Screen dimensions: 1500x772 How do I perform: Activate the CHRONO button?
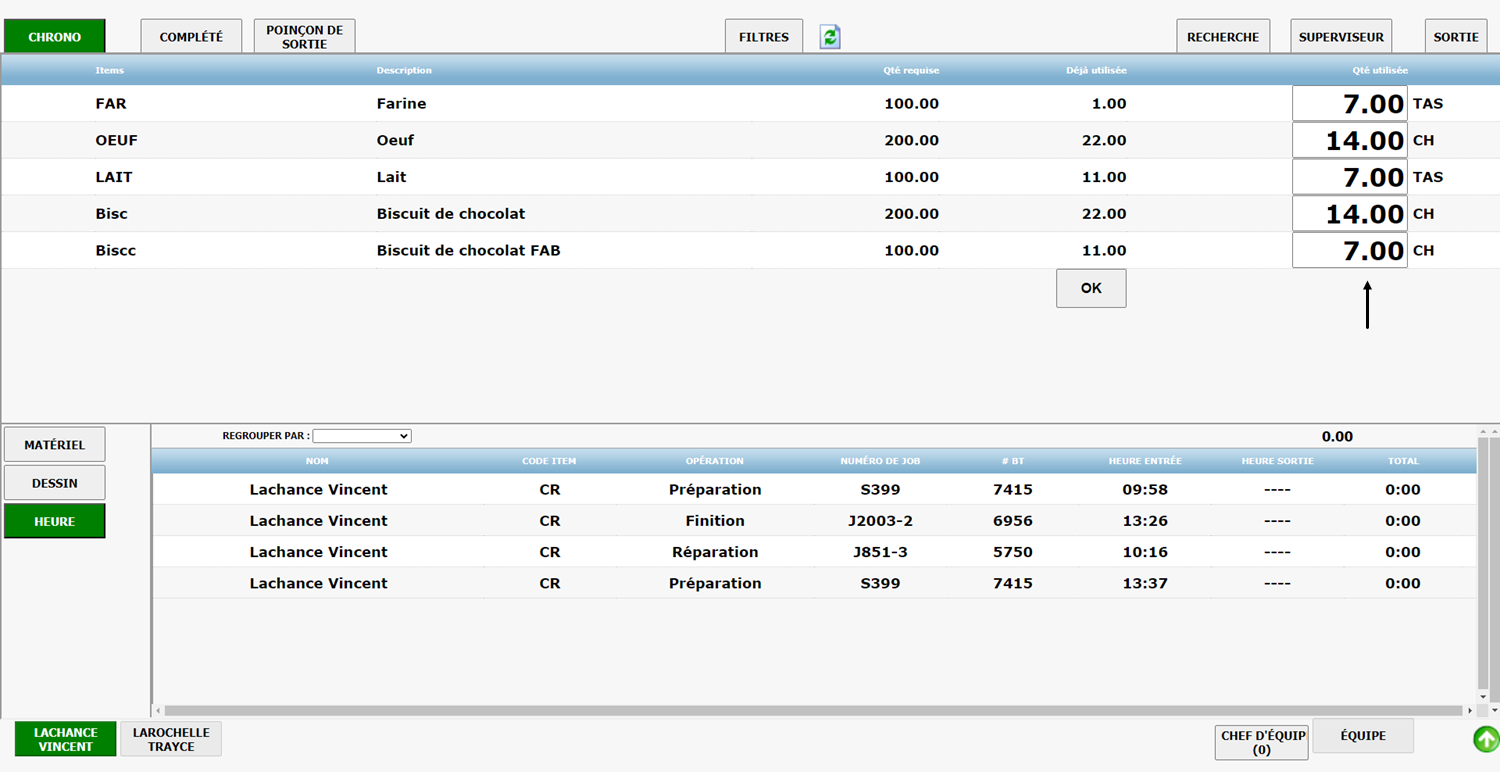coord(55,37)
